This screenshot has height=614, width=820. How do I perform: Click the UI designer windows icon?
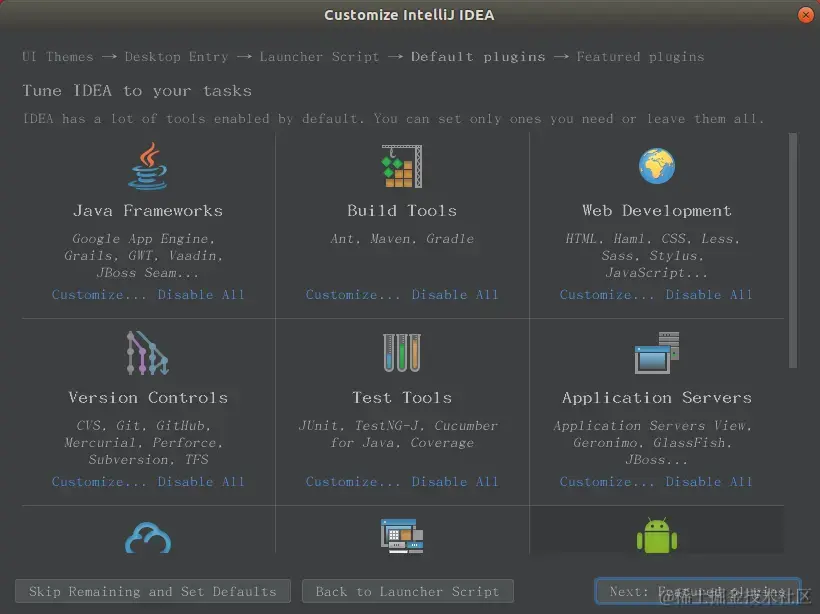[x=402, y=536]
